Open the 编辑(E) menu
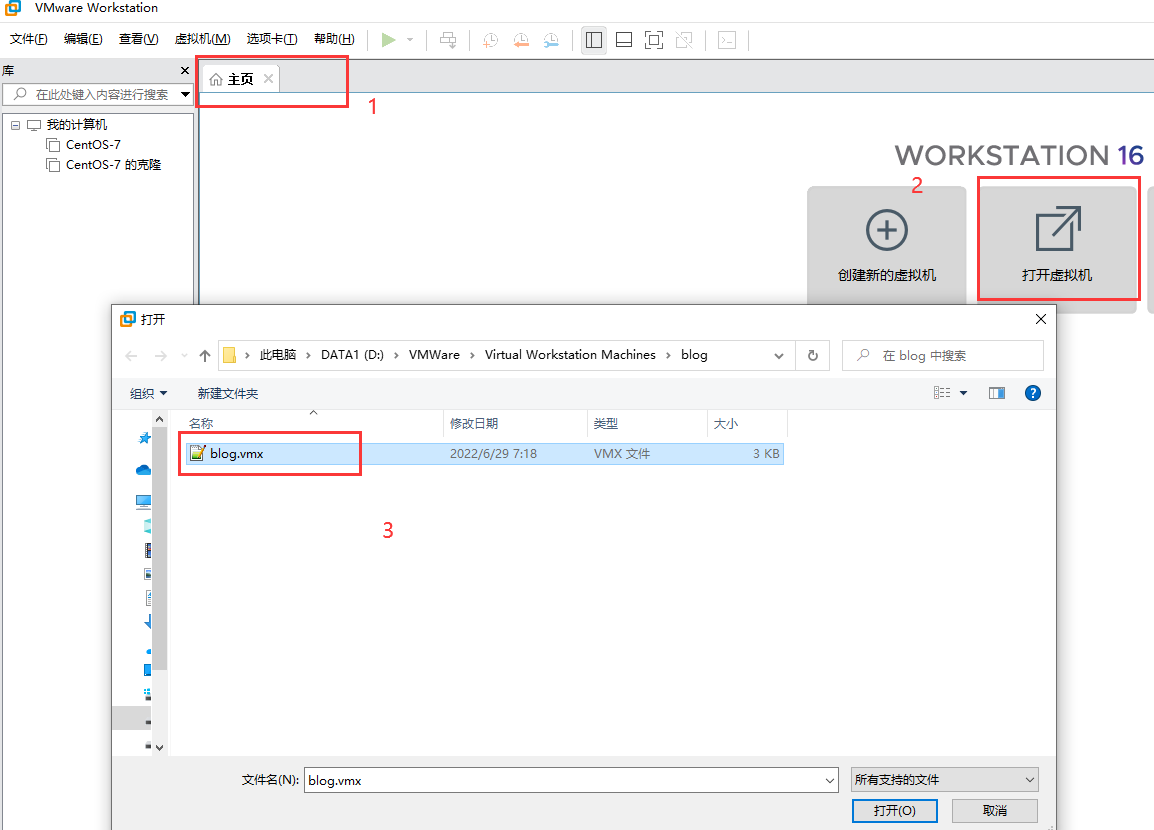 point(83,39)
